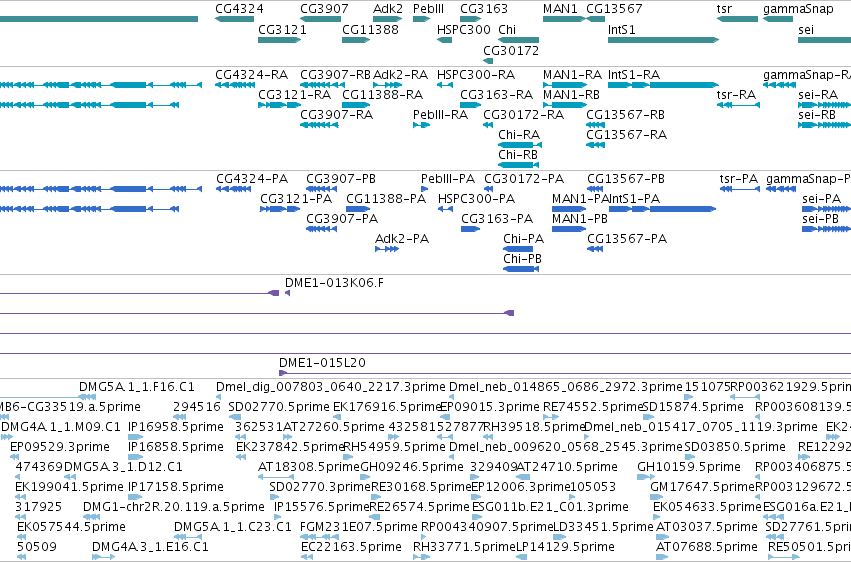The height and width of the screenshot is (562, 851).
Task: Open the Adk2 gene entry
Action: pos(388,19)
